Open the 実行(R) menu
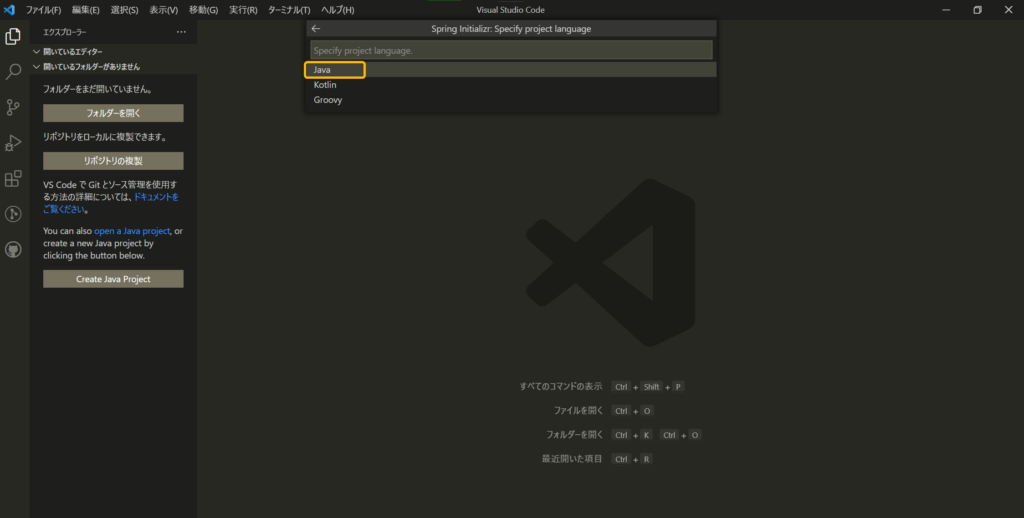Viewport: 1024px width, 518px height. pos(243,10)
